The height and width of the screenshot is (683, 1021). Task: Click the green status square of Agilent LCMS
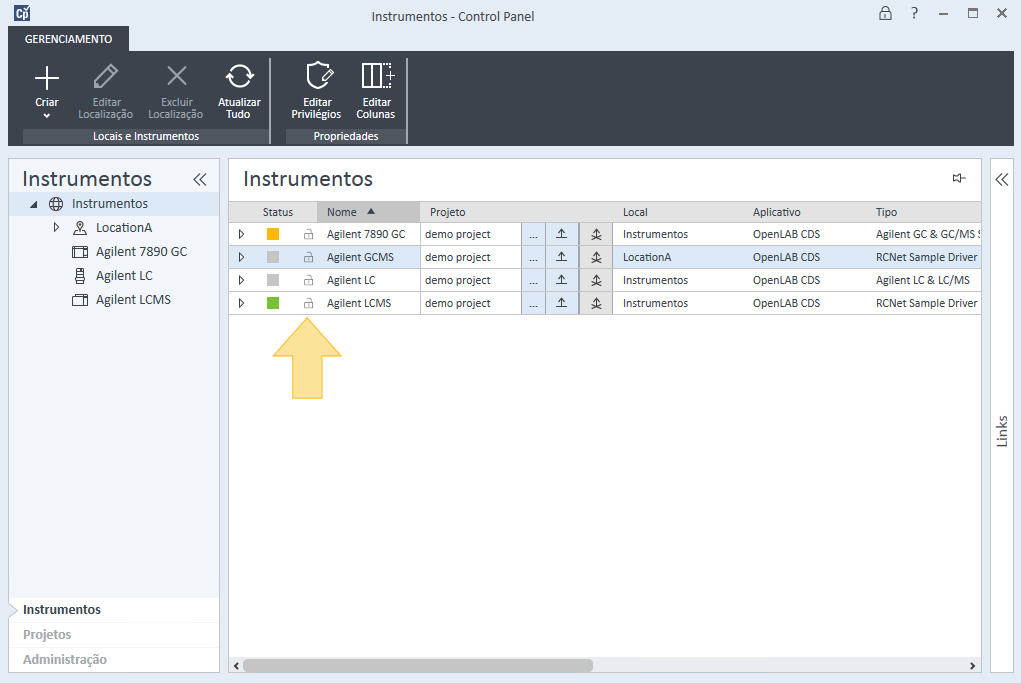coord(273,303)
